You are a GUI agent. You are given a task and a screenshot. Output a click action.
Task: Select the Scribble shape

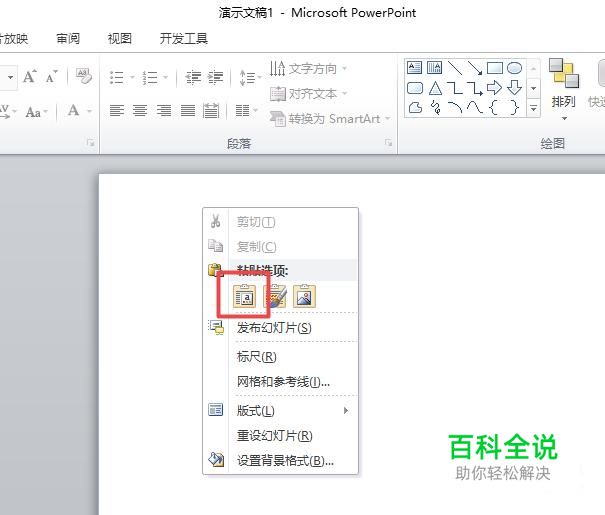coord(436,107)
